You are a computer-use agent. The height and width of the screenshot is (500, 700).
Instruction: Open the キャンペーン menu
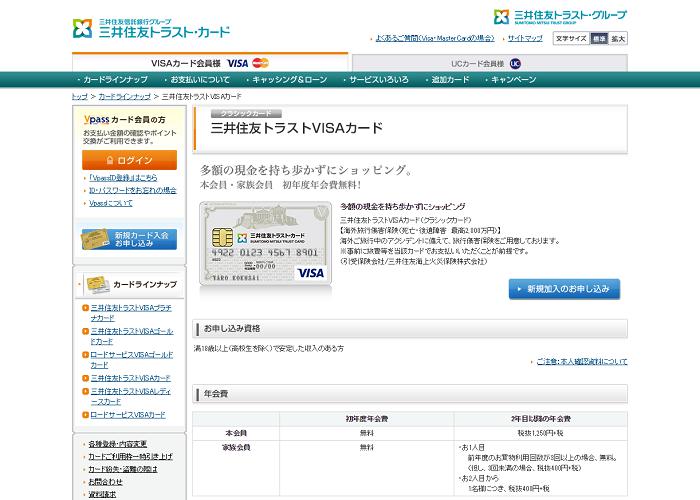(511, 79)
